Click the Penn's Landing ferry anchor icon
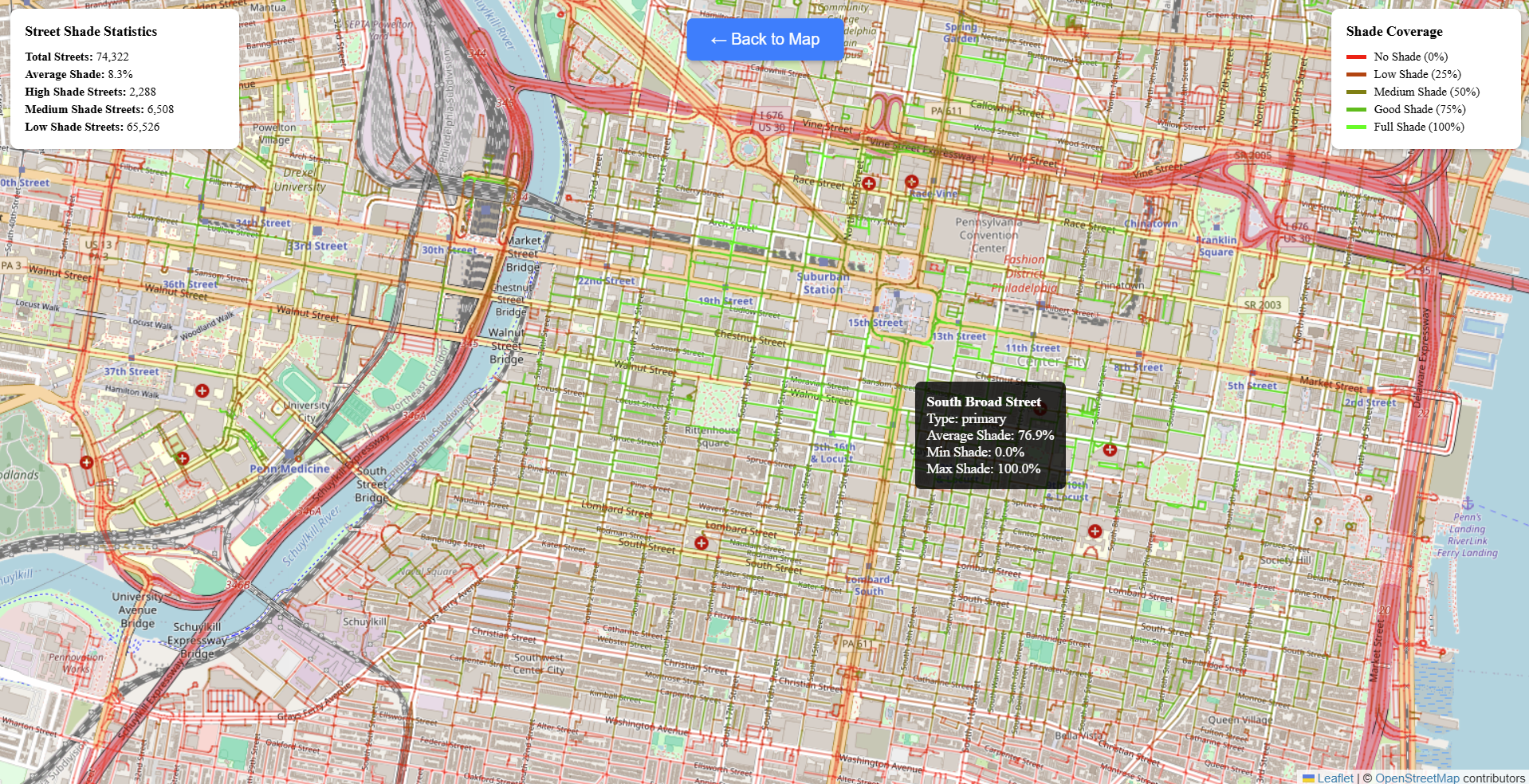Viewport: 1529px width, 784px height. point(1467,503)
